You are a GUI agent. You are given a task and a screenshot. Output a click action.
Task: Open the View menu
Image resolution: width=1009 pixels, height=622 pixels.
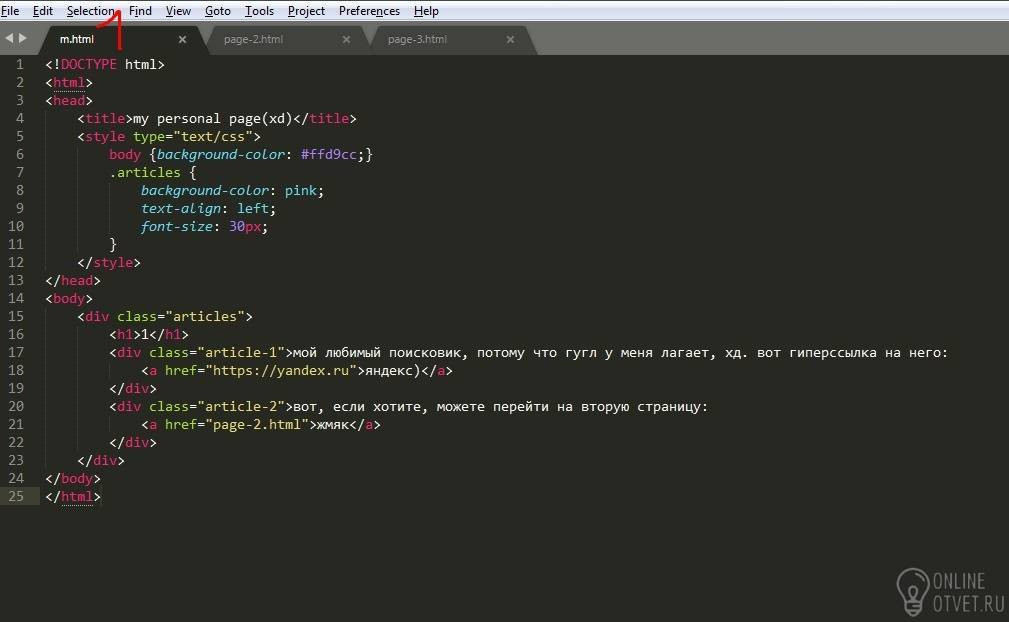tap(178, 11)
